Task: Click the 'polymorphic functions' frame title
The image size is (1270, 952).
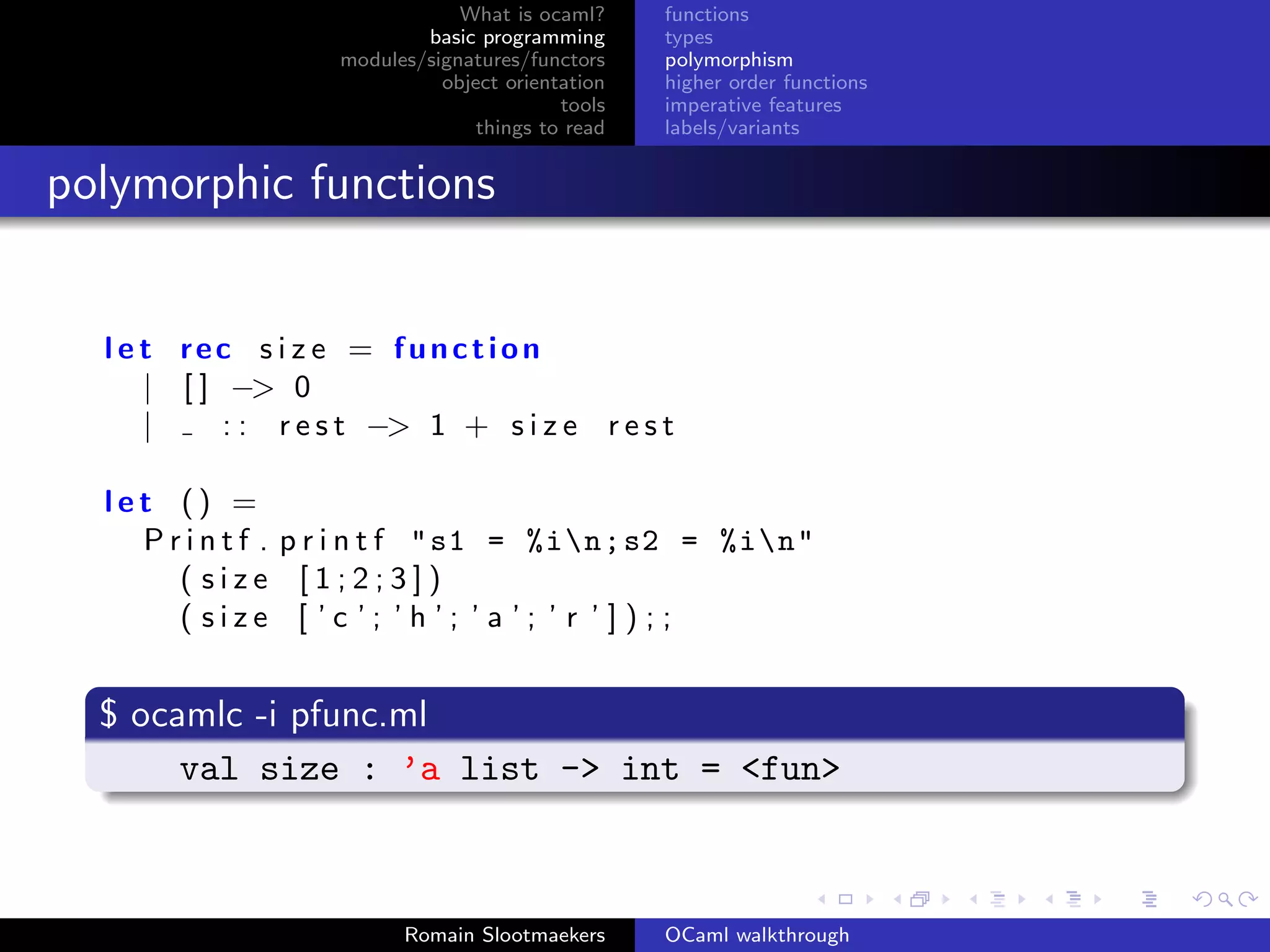Action: (272, 184)
